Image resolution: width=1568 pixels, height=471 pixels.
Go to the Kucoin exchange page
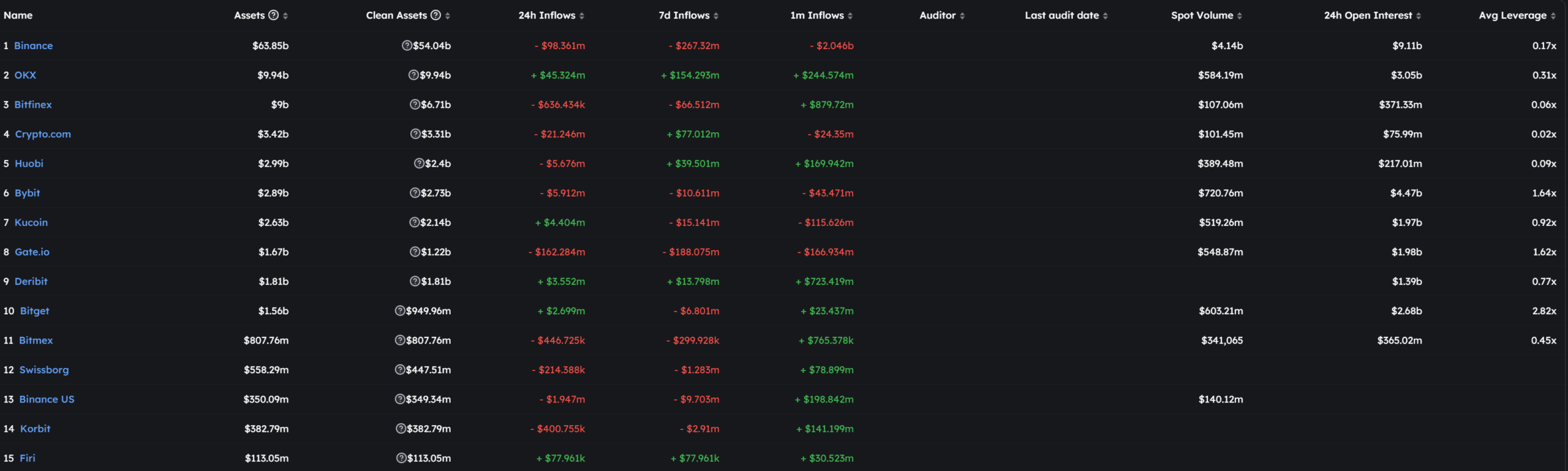pyautogui.click(x=31, y=222)
